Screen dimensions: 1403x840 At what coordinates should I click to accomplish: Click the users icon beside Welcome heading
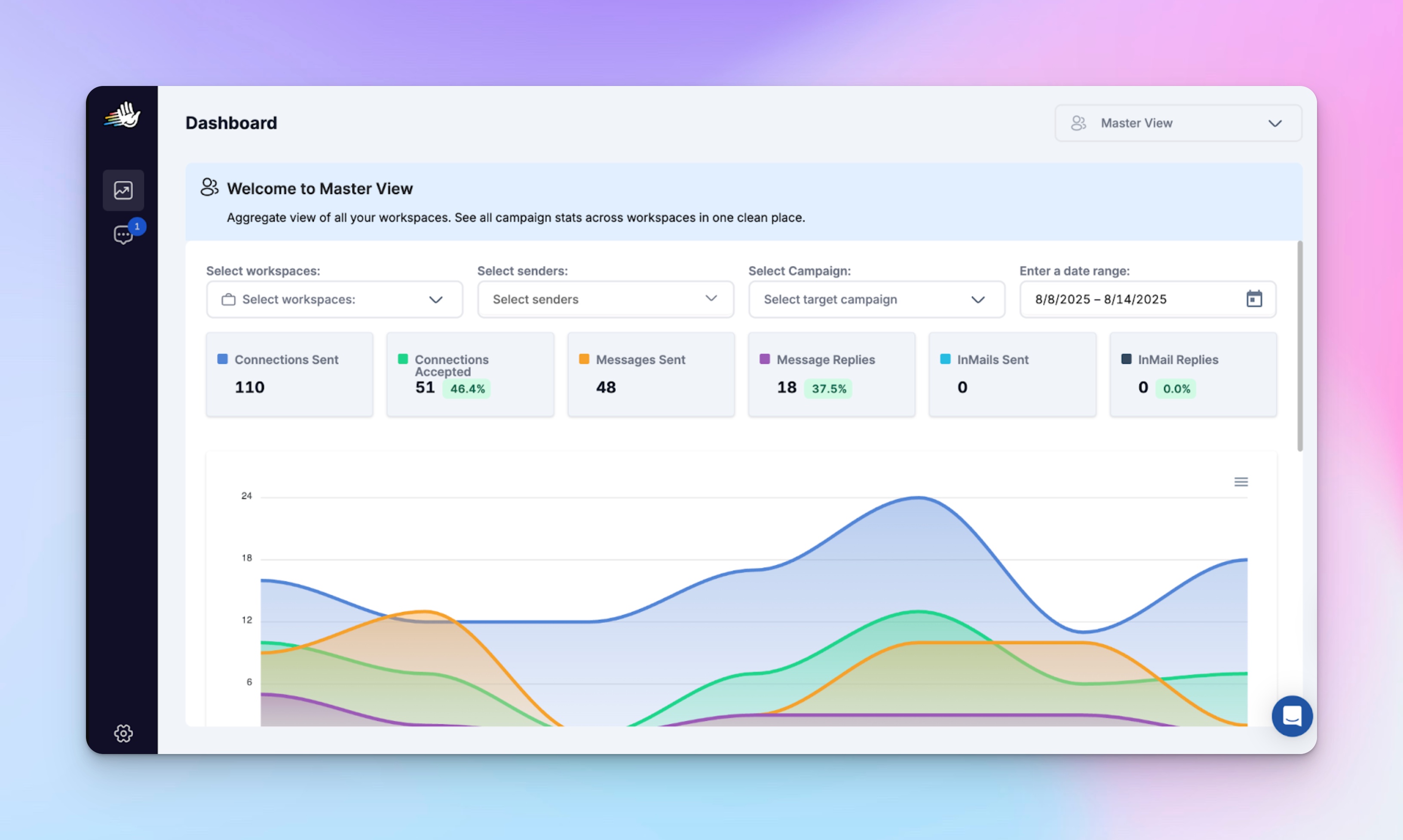tap(209, 187)
